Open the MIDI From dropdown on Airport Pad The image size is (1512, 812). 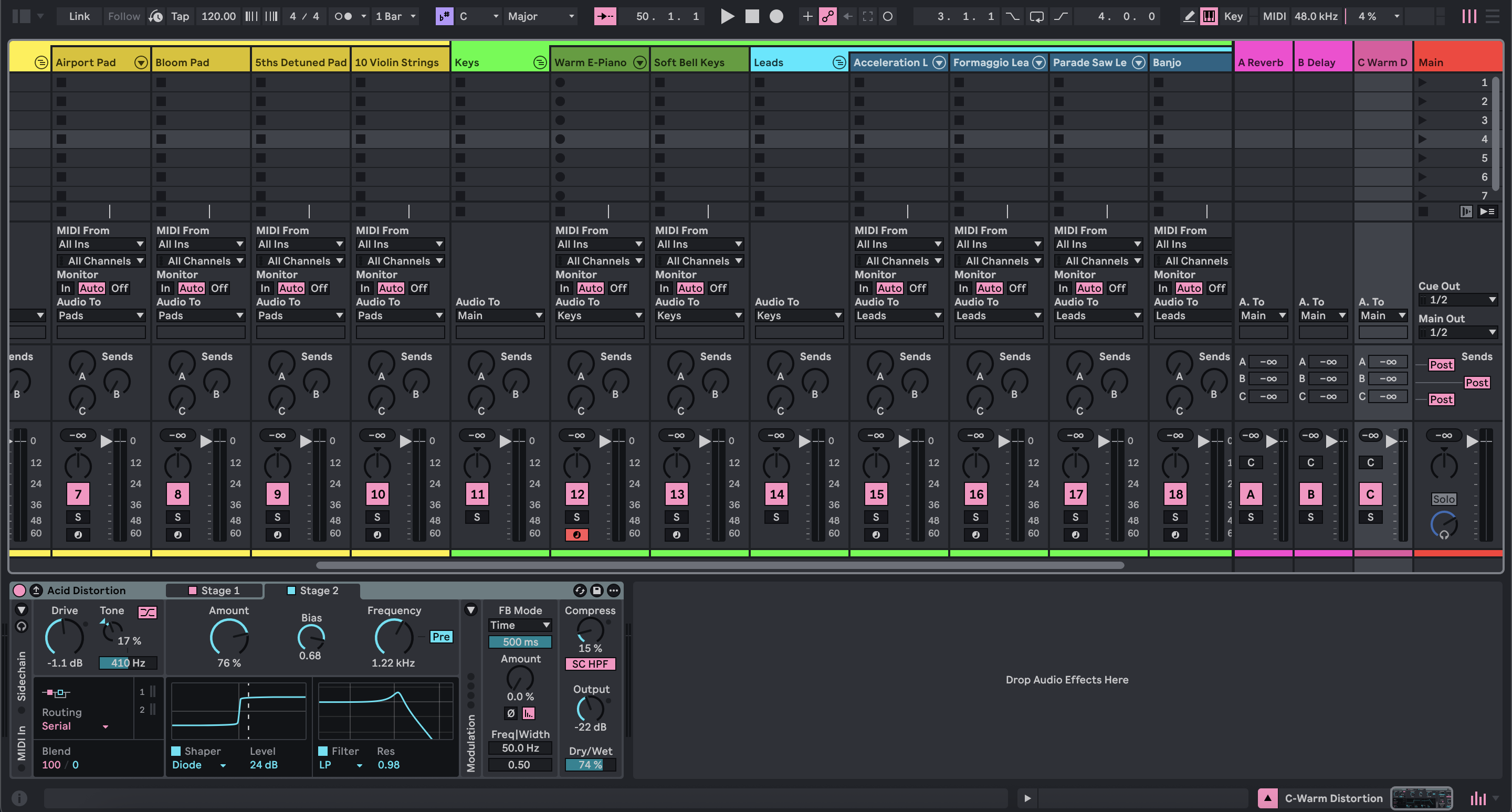click(101, 244)
